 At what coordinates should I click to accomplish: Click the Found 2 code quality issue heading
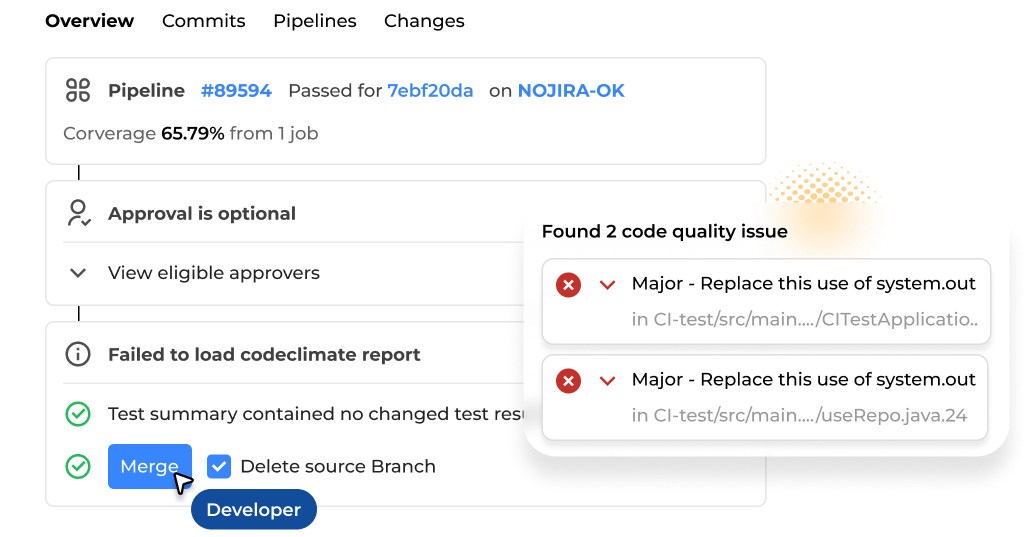tap(664, 232)
